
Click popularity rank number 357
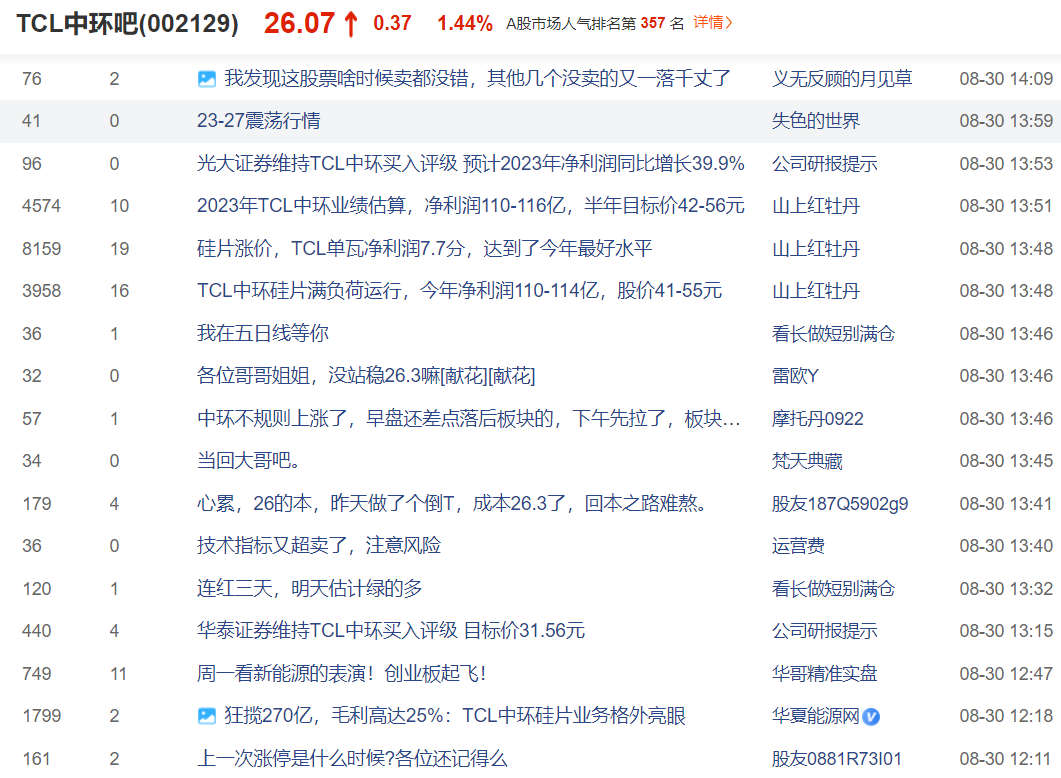click(x=652, y=23)
